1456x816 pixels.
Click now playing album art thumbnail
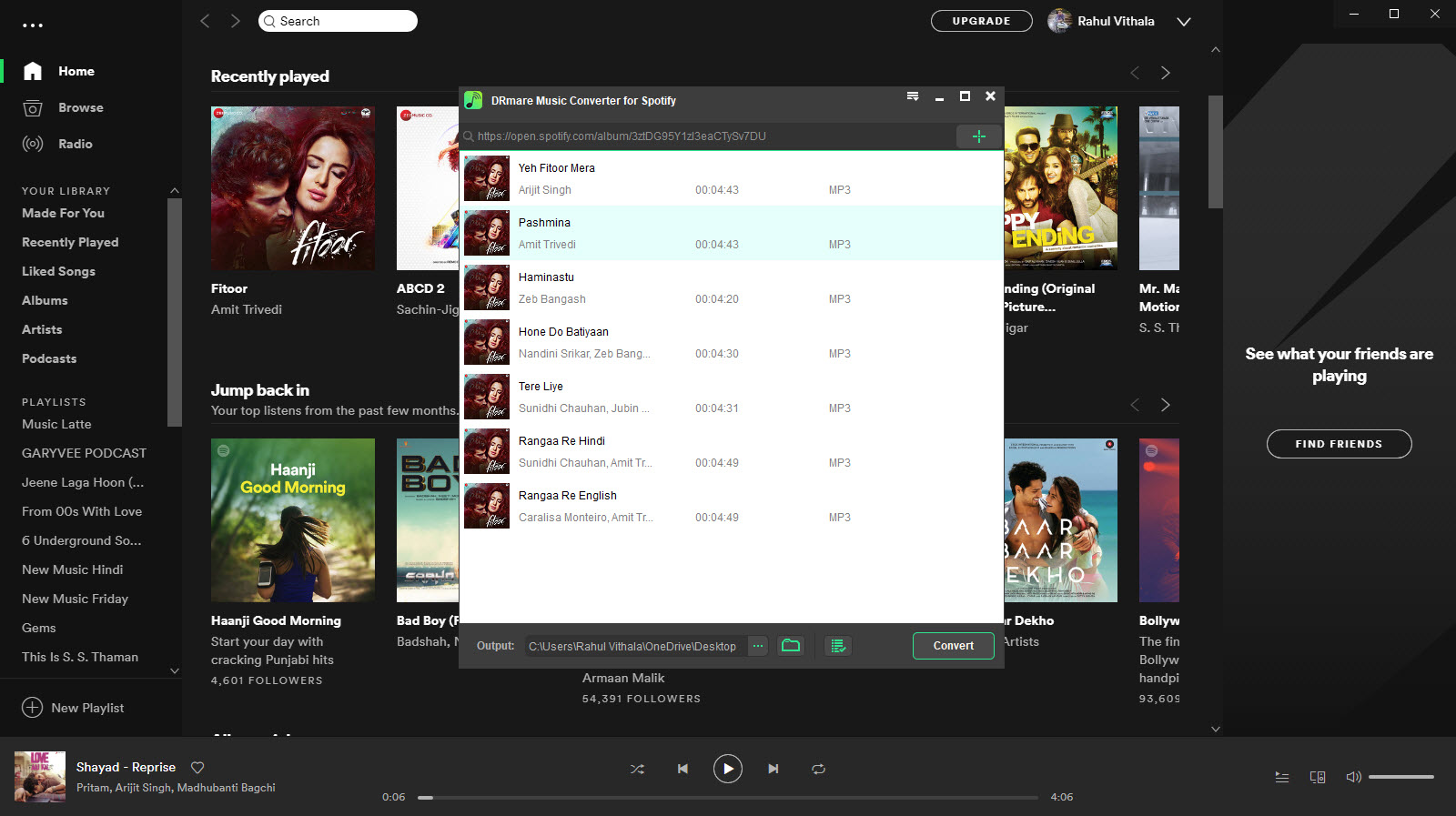(40, 777)
